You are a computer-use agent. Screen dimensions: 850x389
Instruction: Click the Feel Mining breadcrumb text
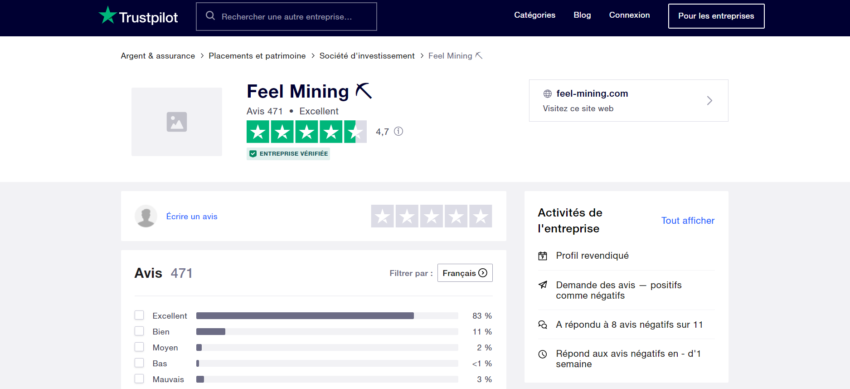[455, 56]
